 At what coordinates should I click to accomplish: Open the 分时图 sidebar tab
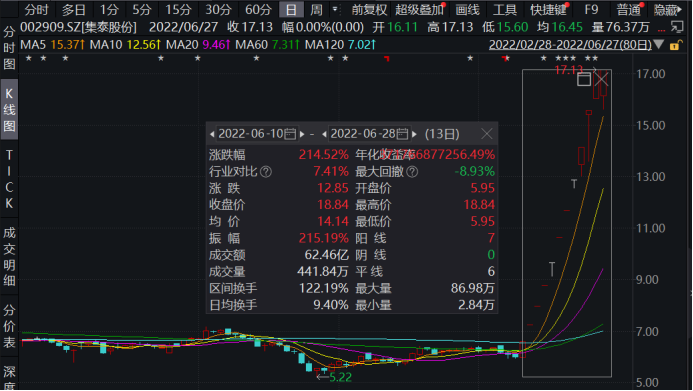(9, 48)
